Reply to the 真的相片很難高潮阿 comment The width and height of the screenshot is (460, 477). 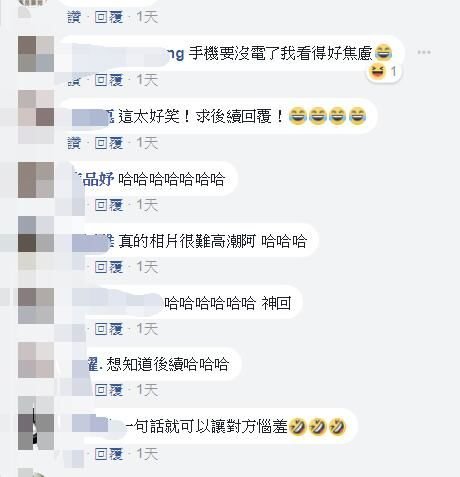coord(109,267)
